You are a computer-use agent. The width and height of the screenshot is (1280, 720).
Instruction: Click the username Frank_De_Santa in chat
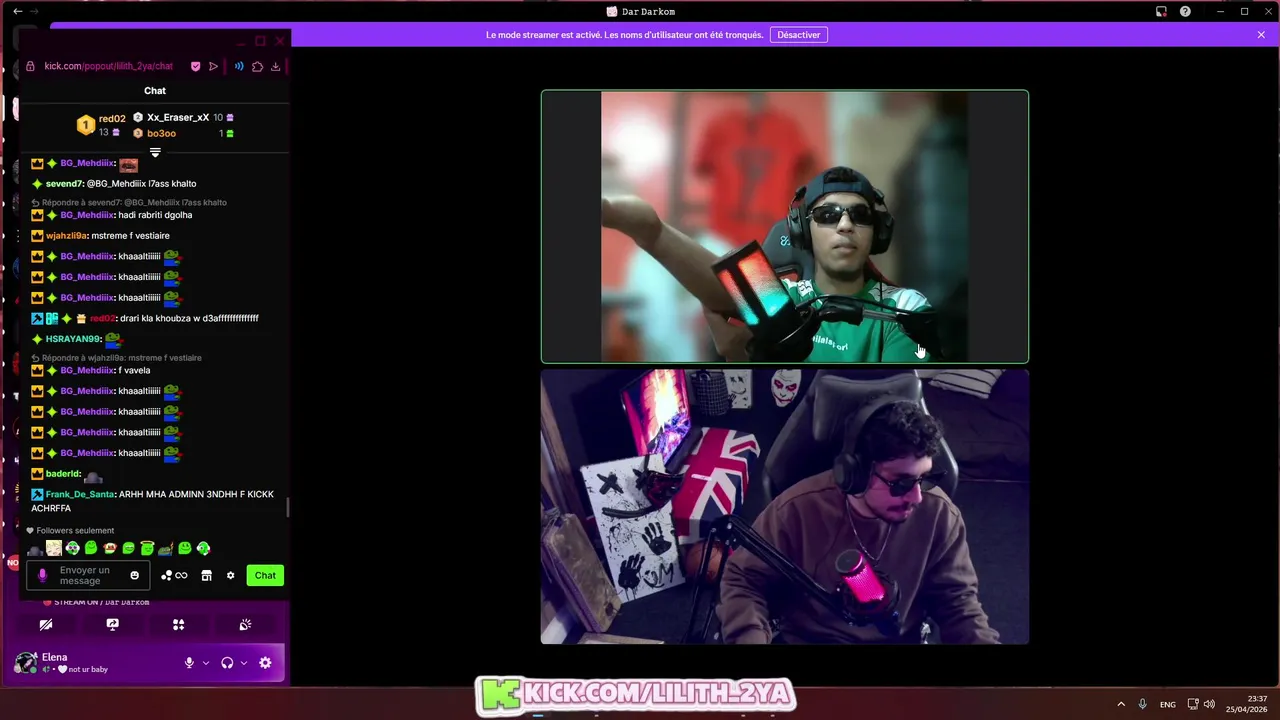tap(80, 494)
